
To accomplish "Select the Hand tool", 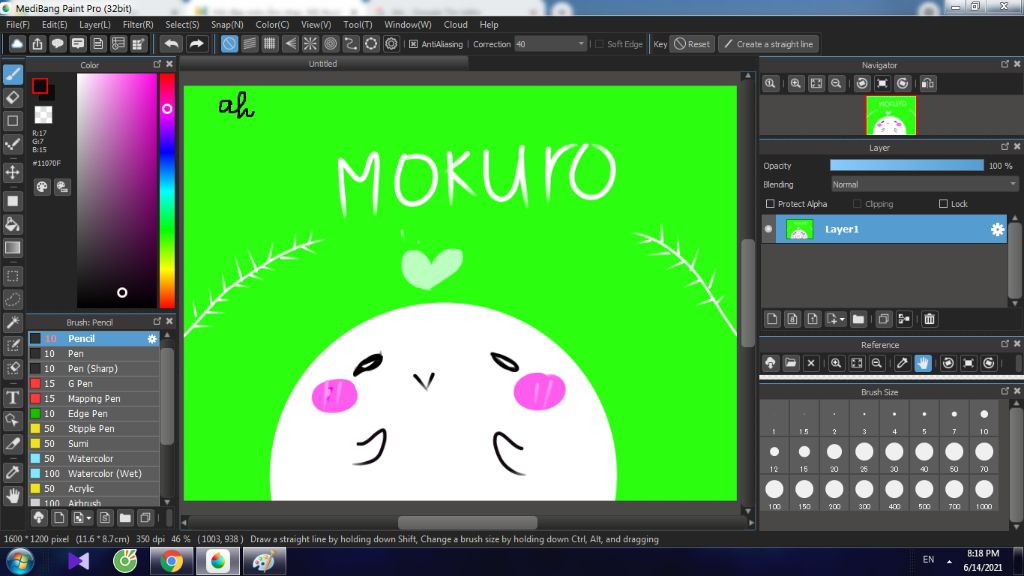I will tap(12, 496).
